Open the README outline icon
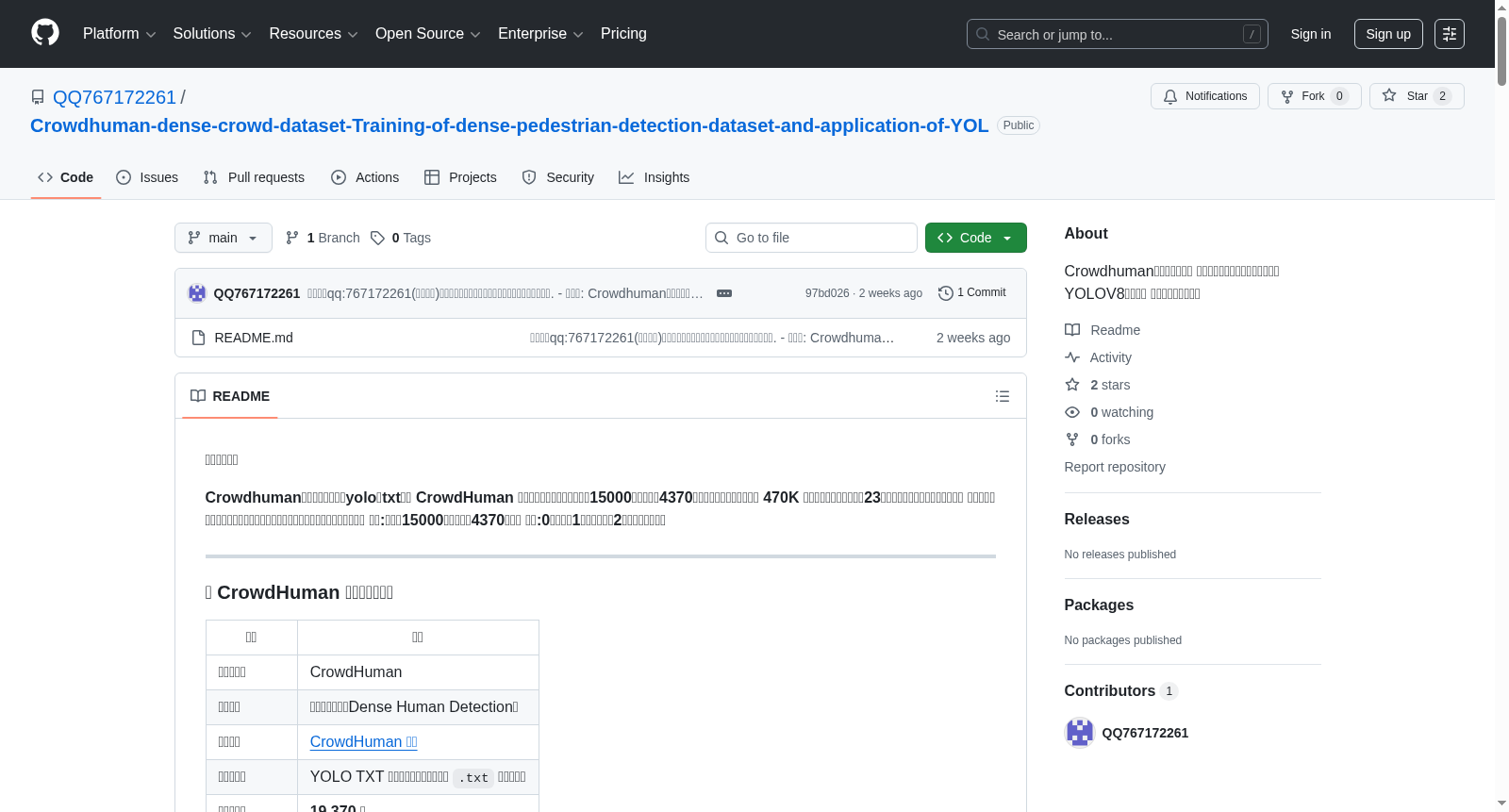 (x=1003, y=396)
